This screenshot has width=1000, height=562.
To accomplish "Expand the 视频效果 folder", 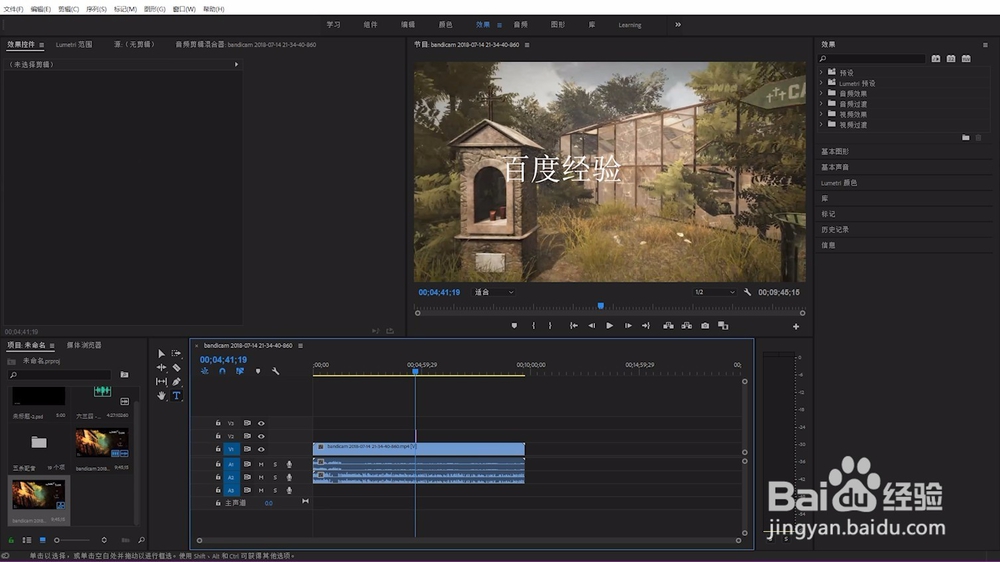I will pos(821,114).
